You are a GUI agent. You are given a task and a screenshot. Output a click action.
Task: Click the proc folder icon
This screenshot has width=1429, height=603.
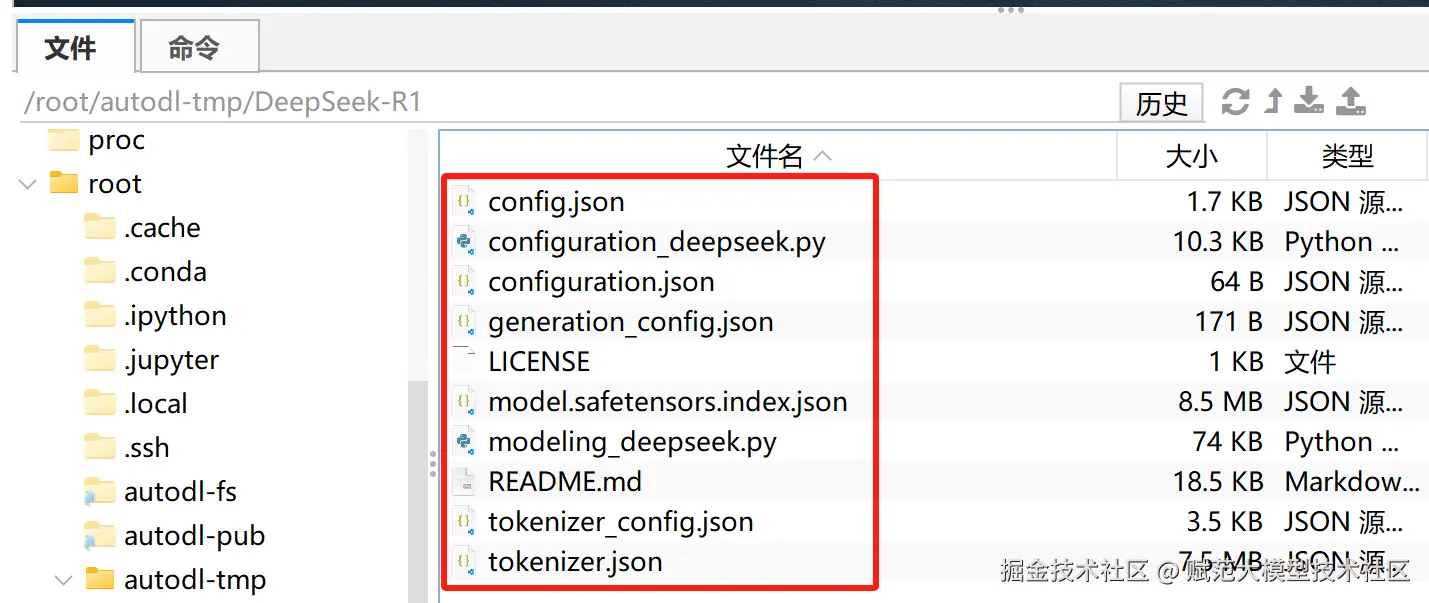pos(64,140)
